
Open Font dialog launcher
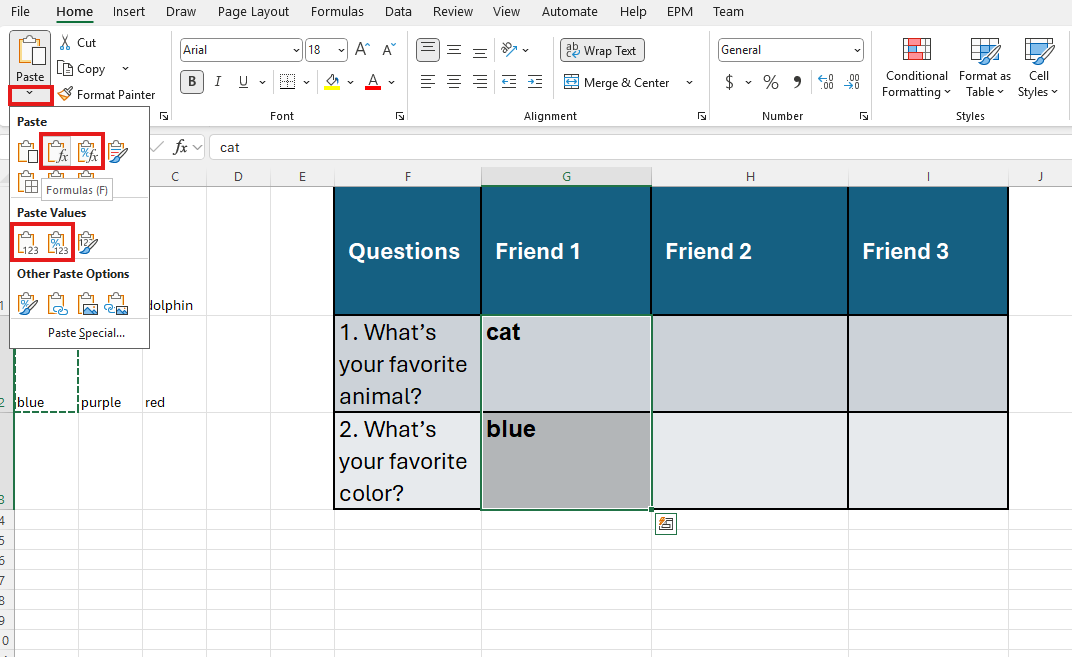pos(400,116)
